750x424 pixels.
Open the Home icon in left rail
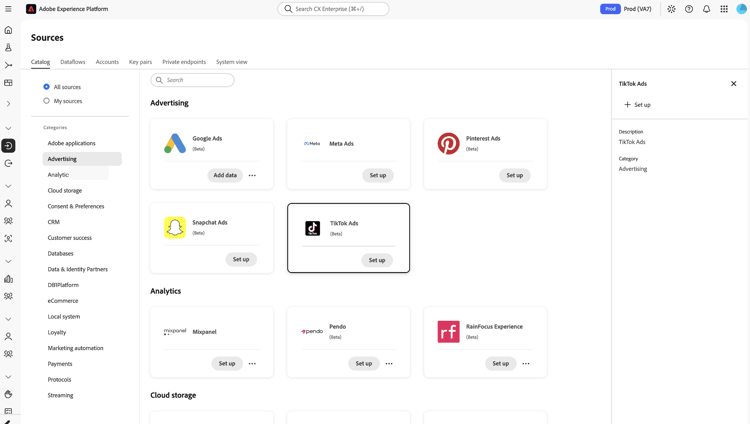tap(8, 30)
